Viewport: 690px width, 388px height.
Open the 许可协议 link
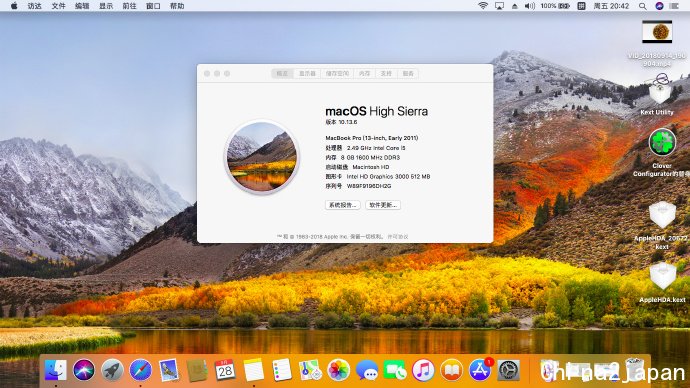398,237
